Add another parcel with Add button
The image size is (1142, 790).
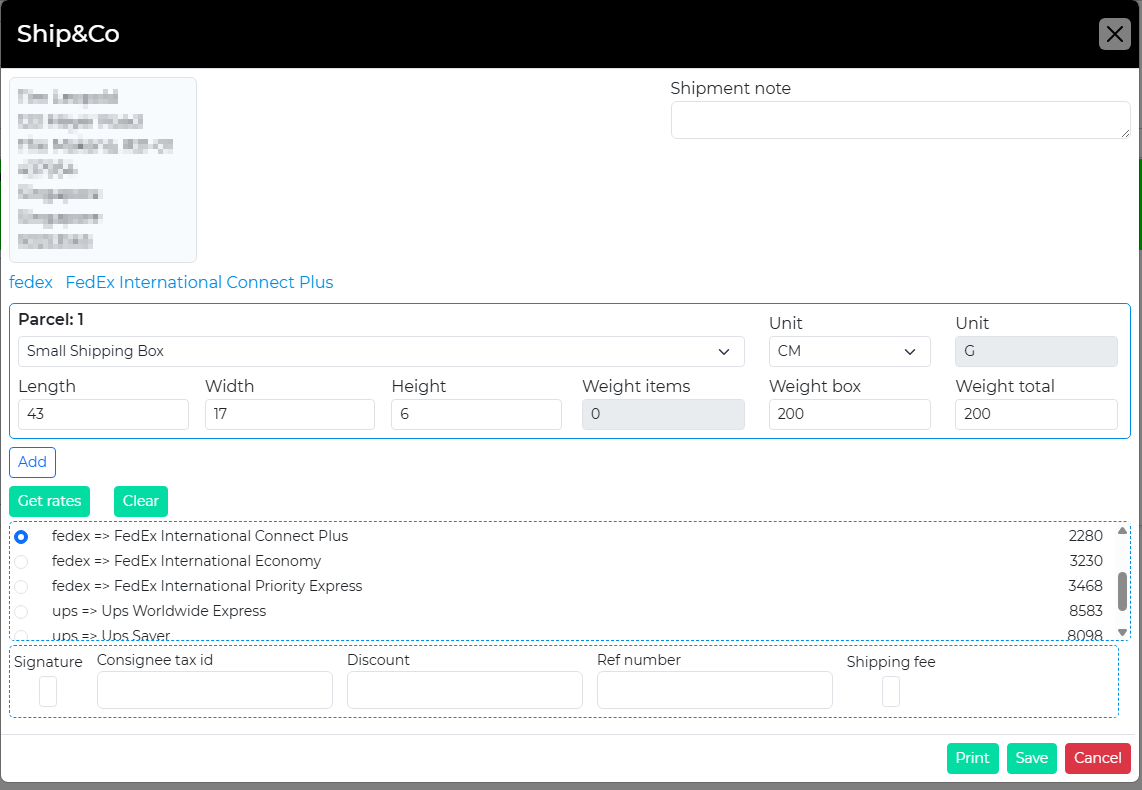coord(32,462)
